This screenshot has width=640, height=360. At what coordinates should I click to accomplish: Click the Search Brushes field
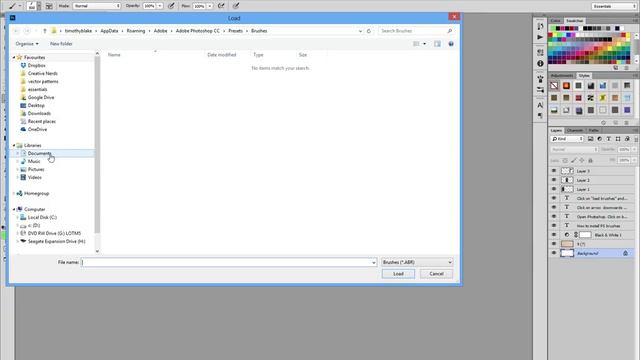[x=416, y=31]
